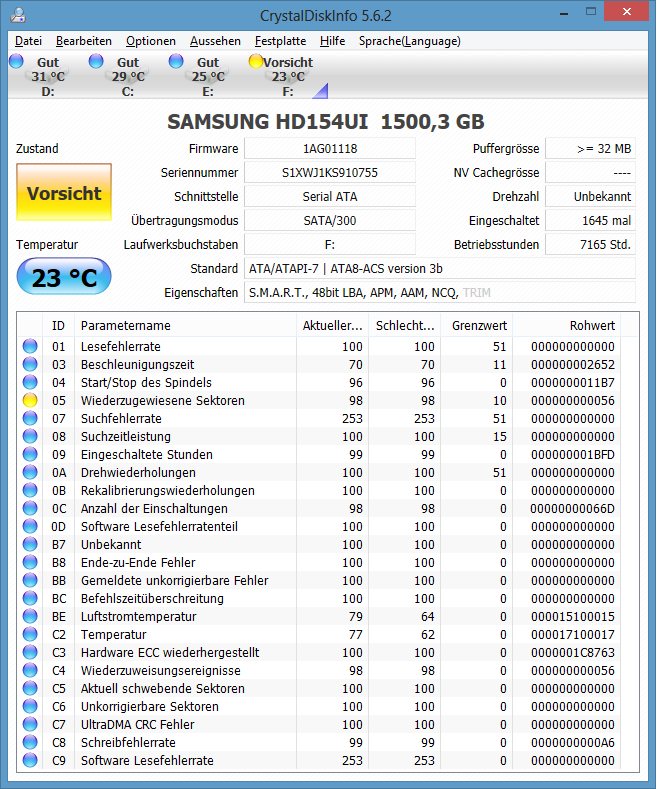Click the Grenzwert column header
The width and height of the screenshot is (657, 789).
coord(476,326)
